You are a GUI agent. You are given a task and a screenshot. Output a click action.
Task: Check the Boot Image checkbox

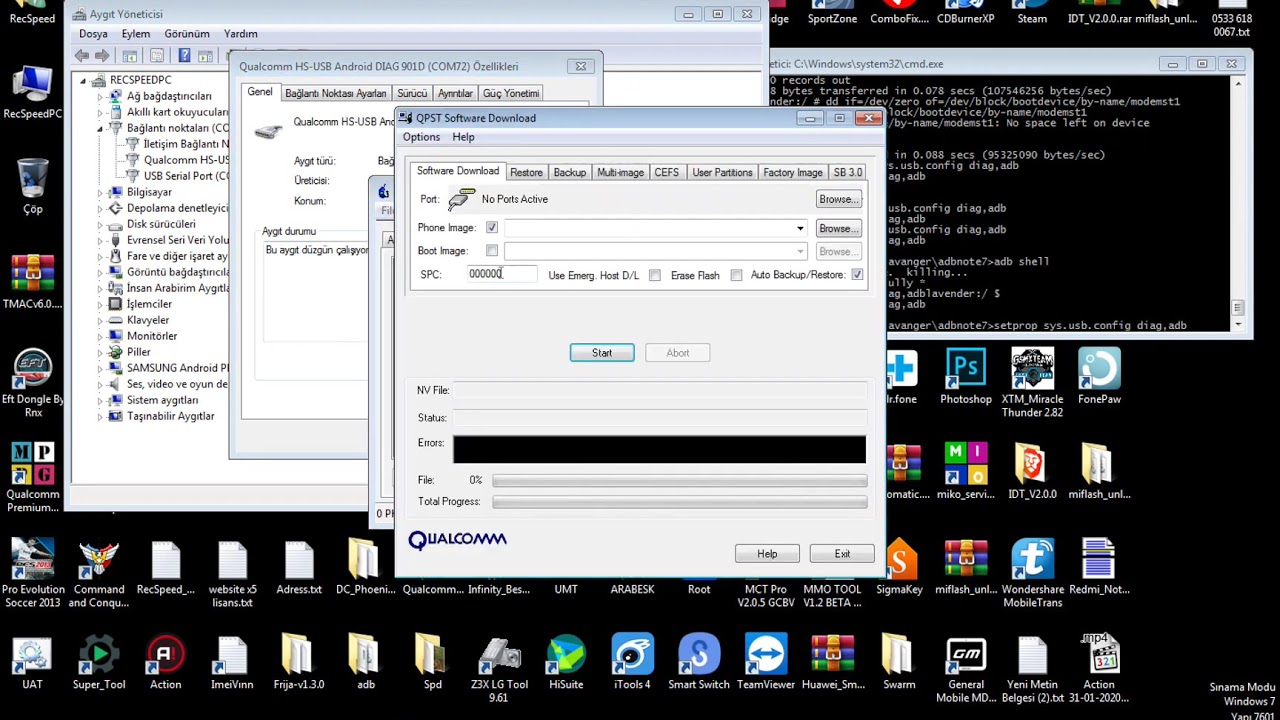[492, 251]
